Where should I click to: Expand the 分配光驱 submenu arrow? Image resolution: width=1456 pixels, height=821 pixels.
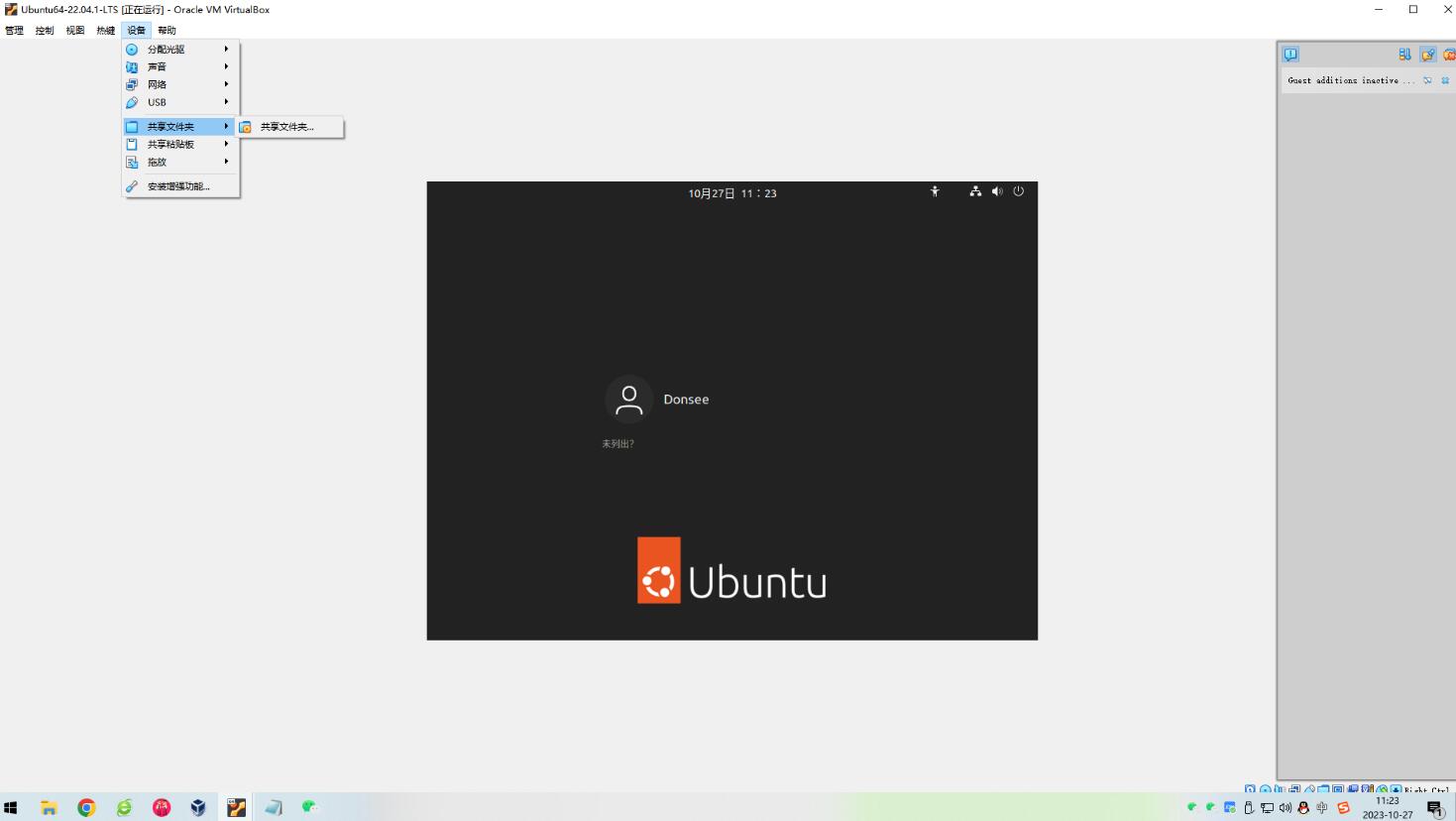point(226,49)
